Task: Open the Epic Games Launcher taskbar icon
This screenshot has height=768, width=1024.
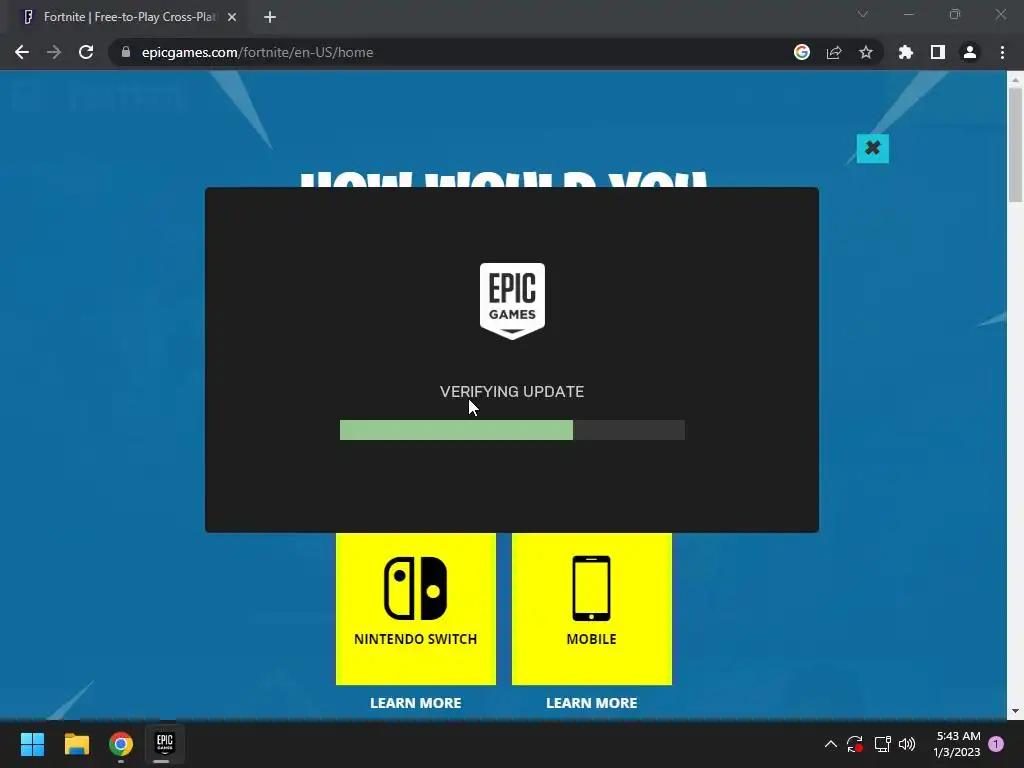Action: 165,744
